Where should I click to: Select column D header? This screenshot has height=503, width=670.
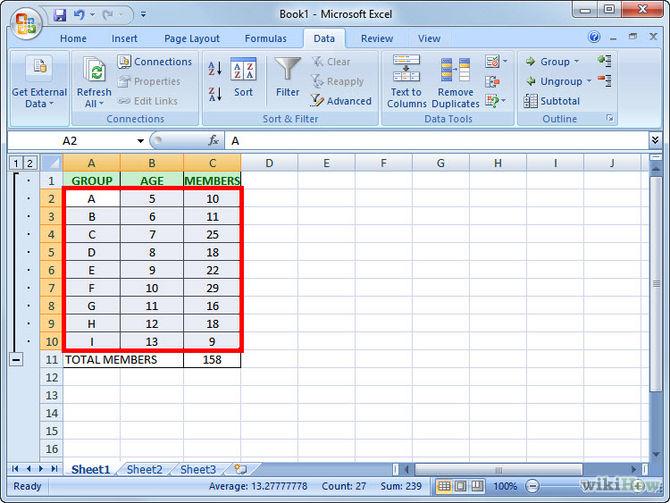click(269, 163)
